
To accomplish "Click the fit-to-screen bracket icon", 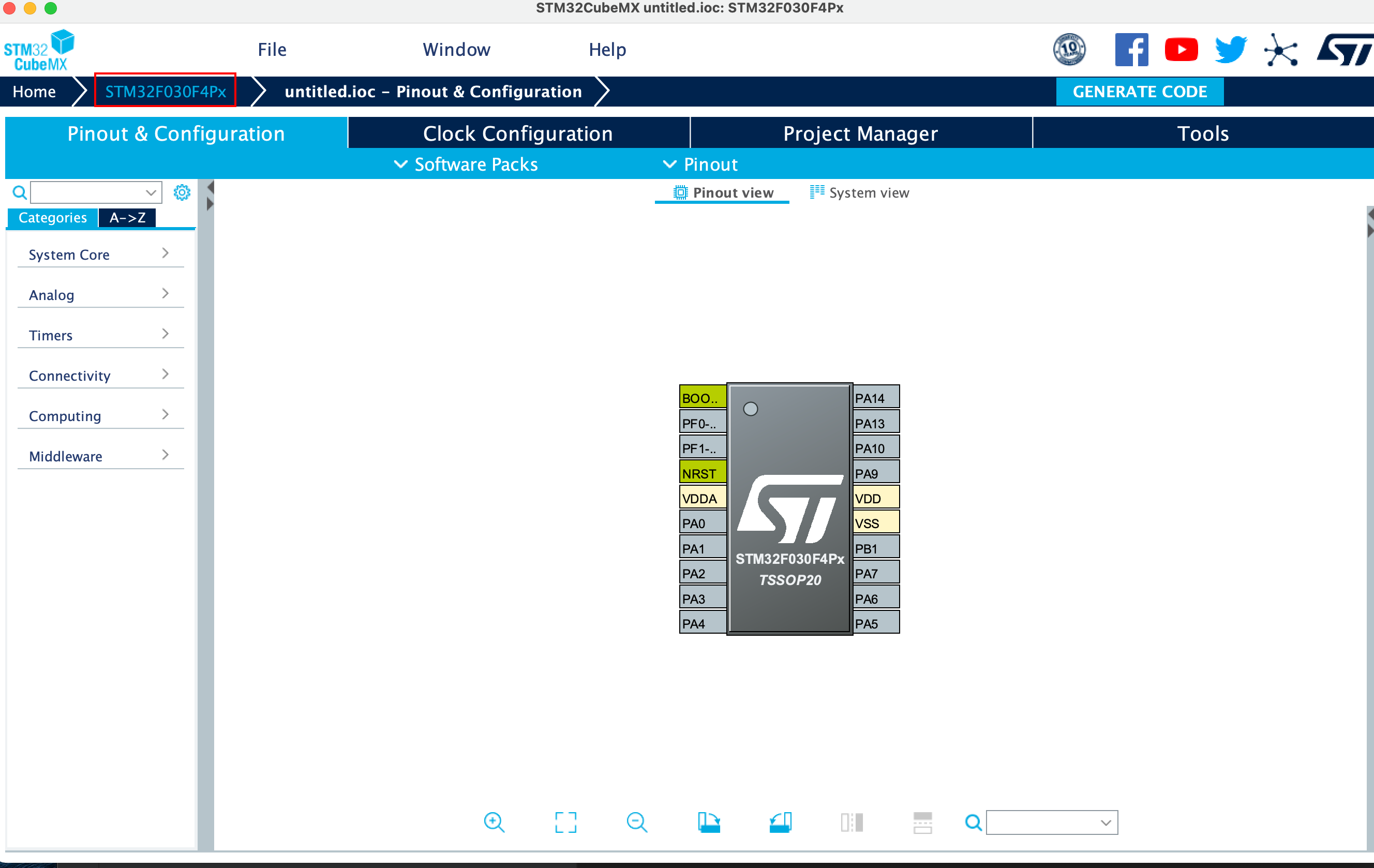I will (565, 822).
